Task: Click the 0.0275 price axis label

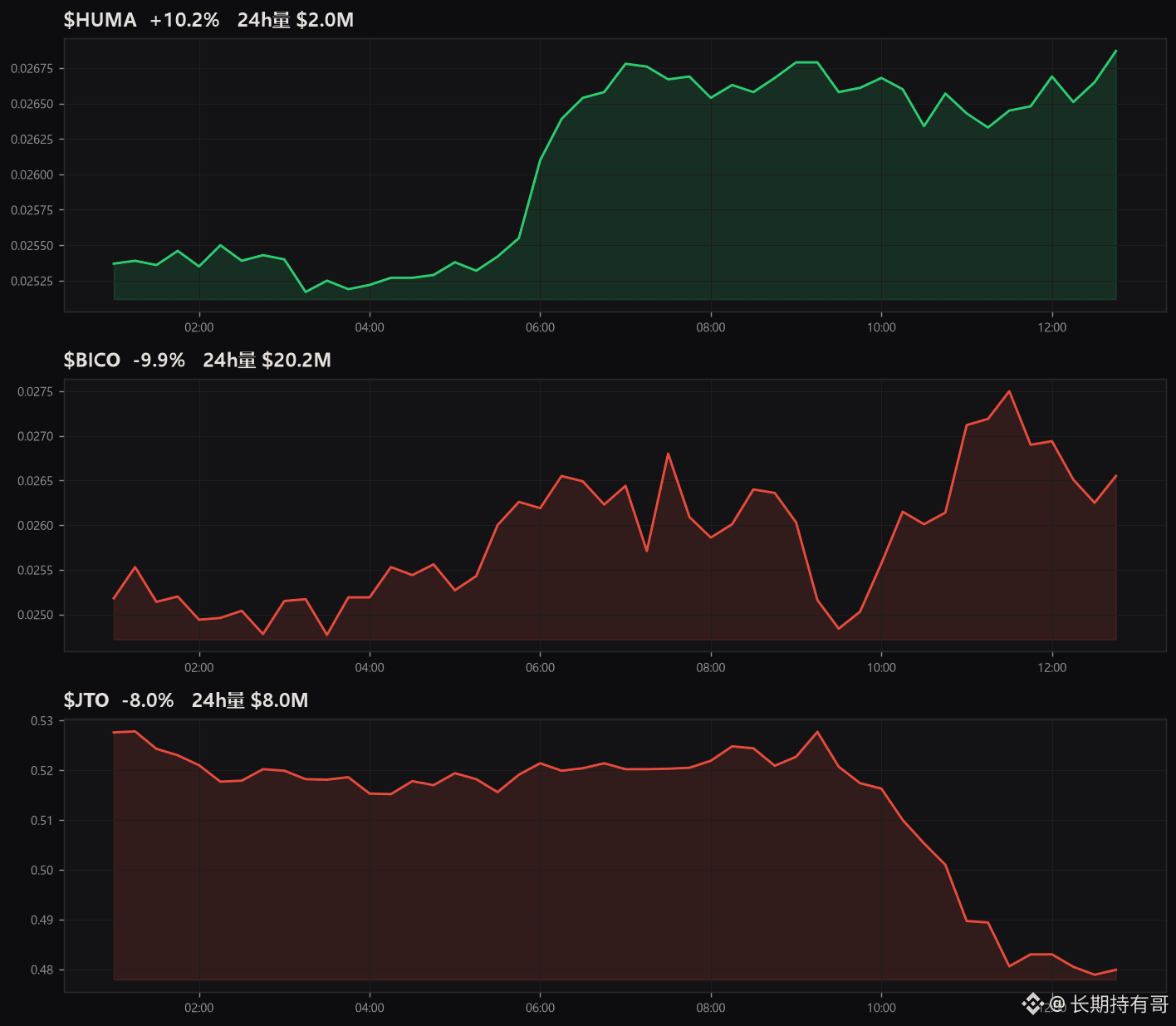Action: 35,392
